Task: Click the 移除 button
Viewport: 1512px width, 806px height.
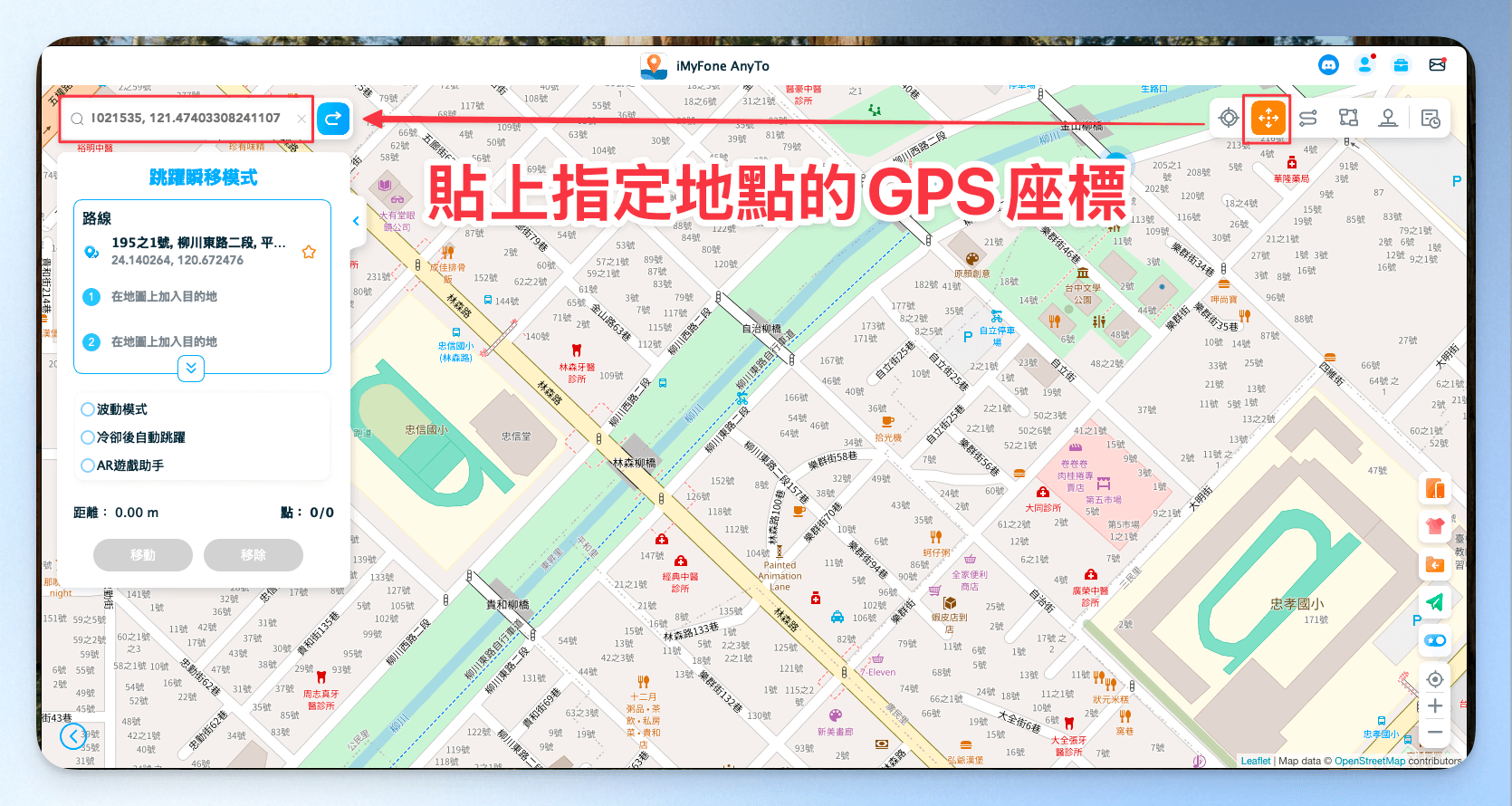Action: (254, 555)
